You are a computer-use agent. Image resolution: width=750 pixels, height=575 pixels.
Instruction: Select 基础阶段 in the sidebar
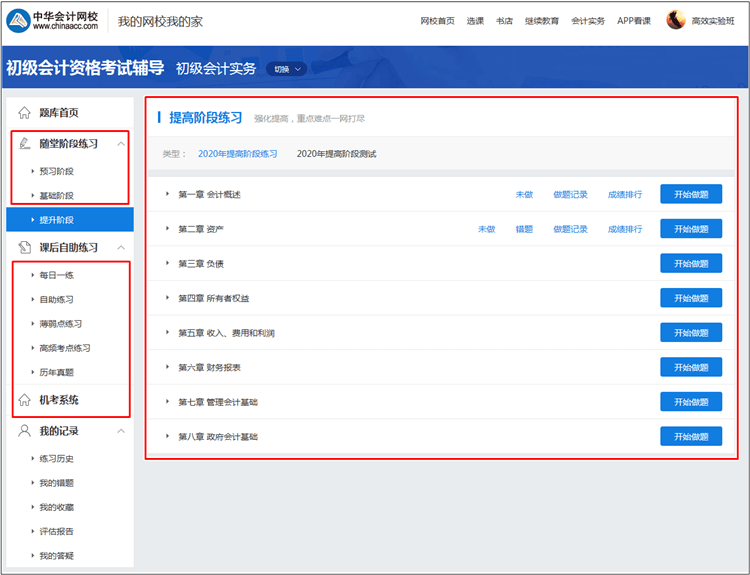click(56, 196)
